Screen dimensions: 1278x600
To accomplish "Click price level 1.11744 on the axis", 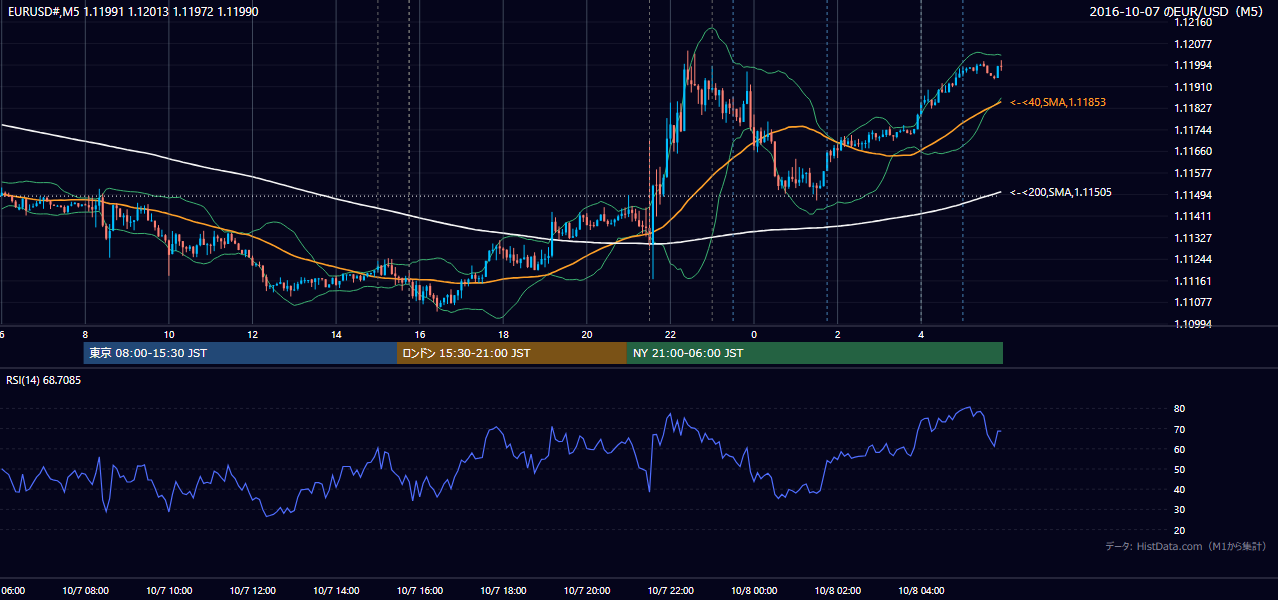I will coord(1193,130).
